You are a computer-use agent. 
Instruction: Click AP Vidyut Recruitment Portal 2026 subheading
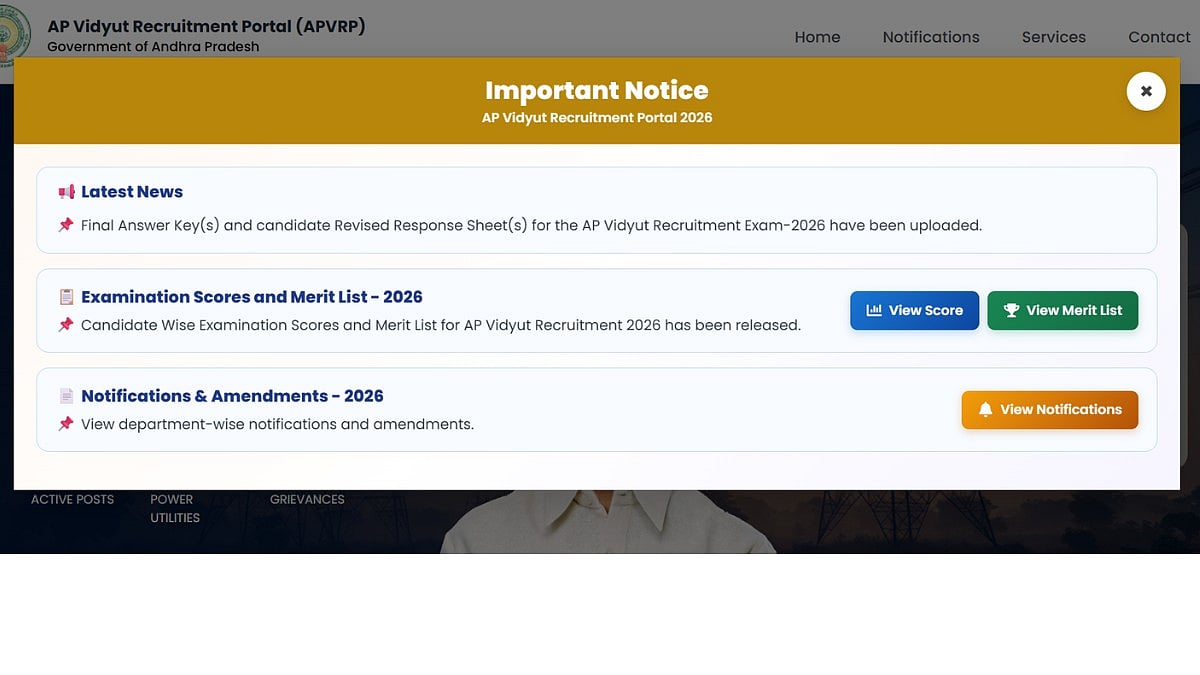pyautogui.click(x=597, y=117)
